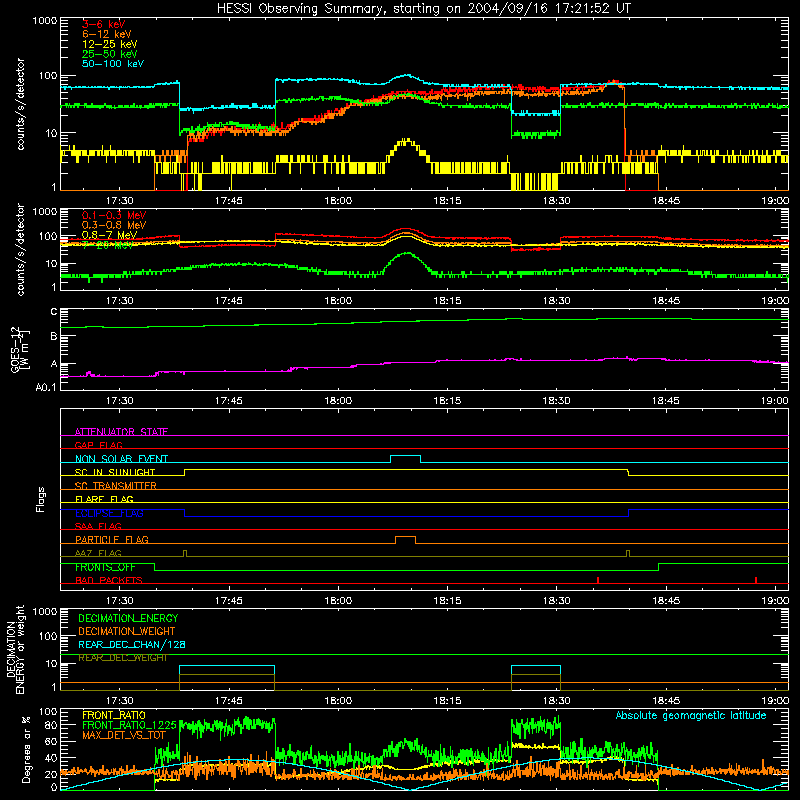Click the REAR_DEC_WEIGHT legend label

click(x=122, y=658)
